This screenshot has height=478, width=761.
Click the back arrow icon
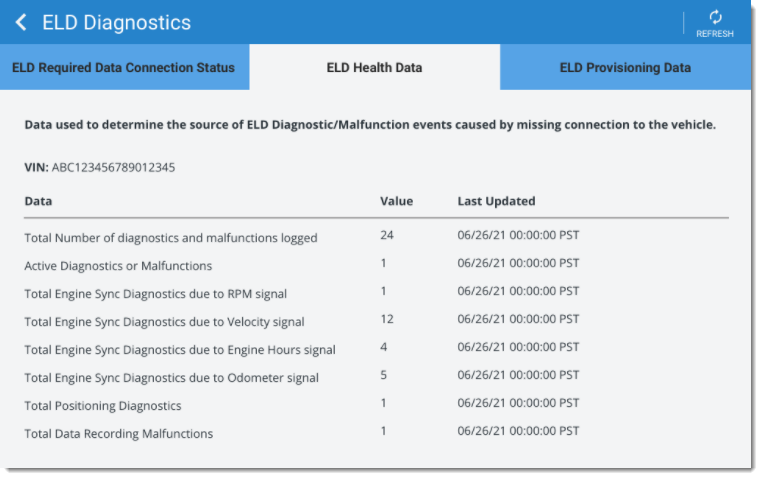[x=21, y=22]
